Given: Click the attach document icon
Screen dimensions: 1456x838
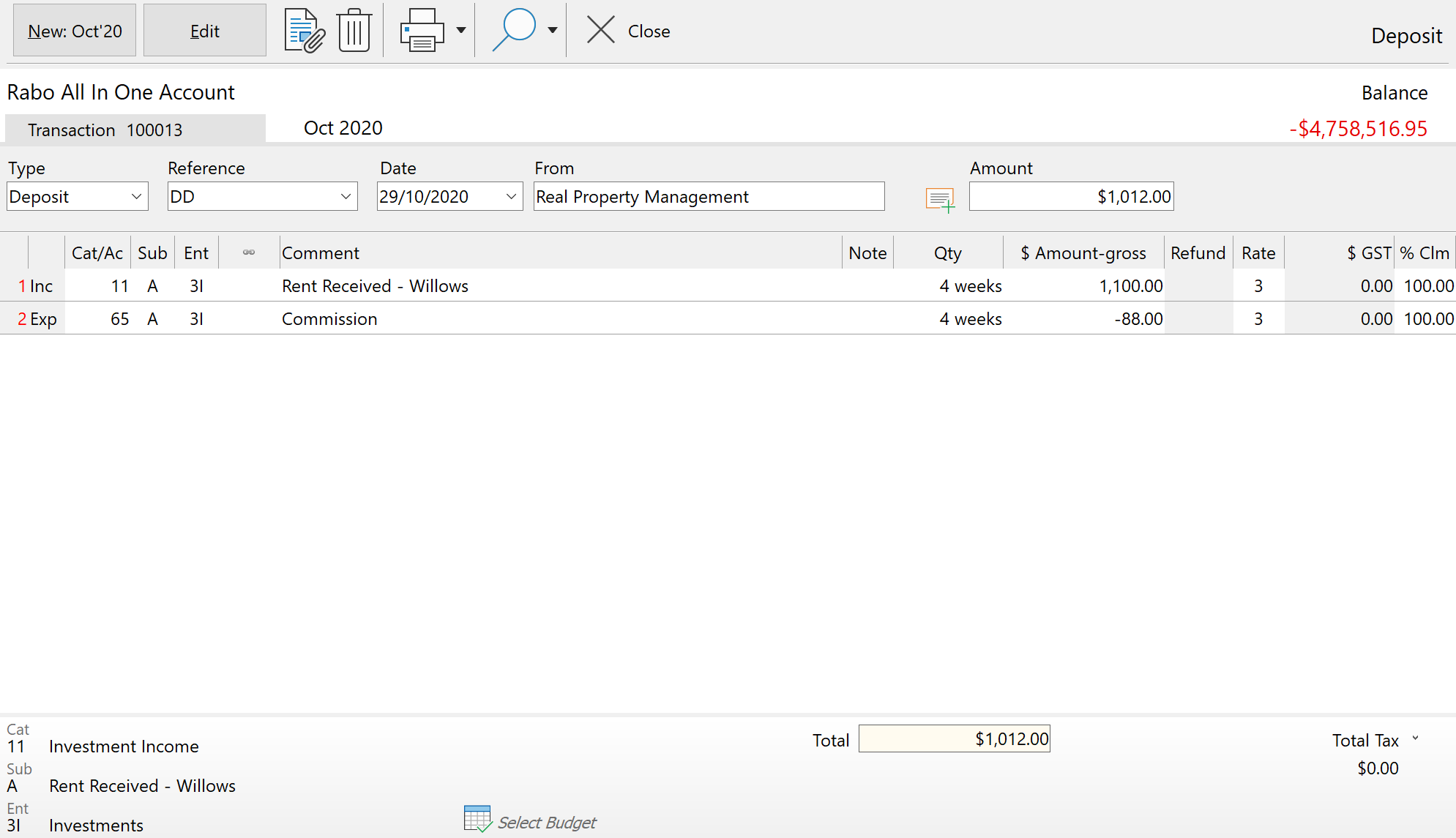Looking at the screenshot, I should [x=303, y=31].
